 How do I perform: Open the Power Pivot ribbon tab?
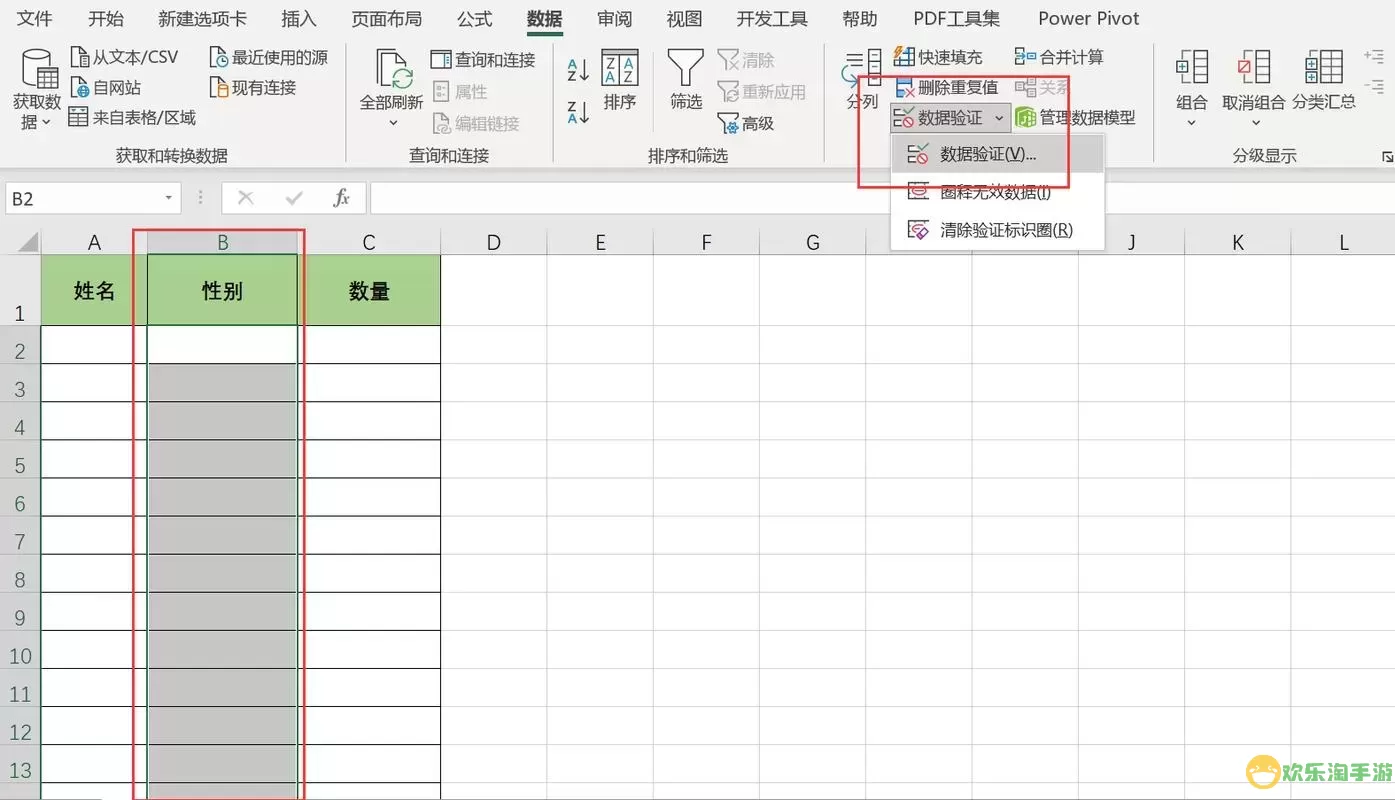pyautogui.click(x=1089, y=19)
